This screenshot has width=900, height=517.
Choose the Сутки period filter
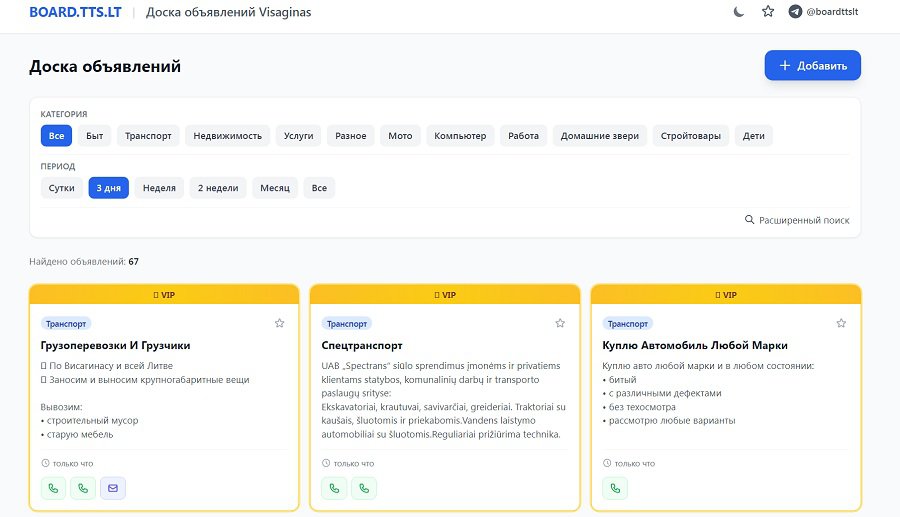61,188
